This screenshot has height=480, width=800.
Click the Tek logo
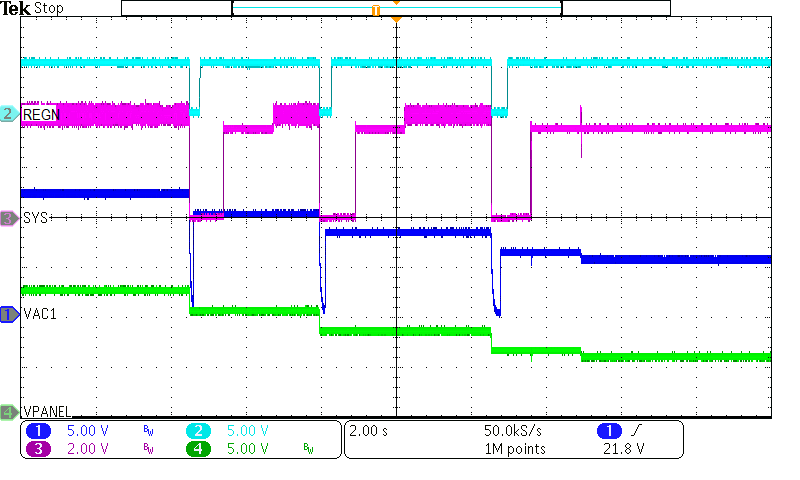tap(15, 8)
